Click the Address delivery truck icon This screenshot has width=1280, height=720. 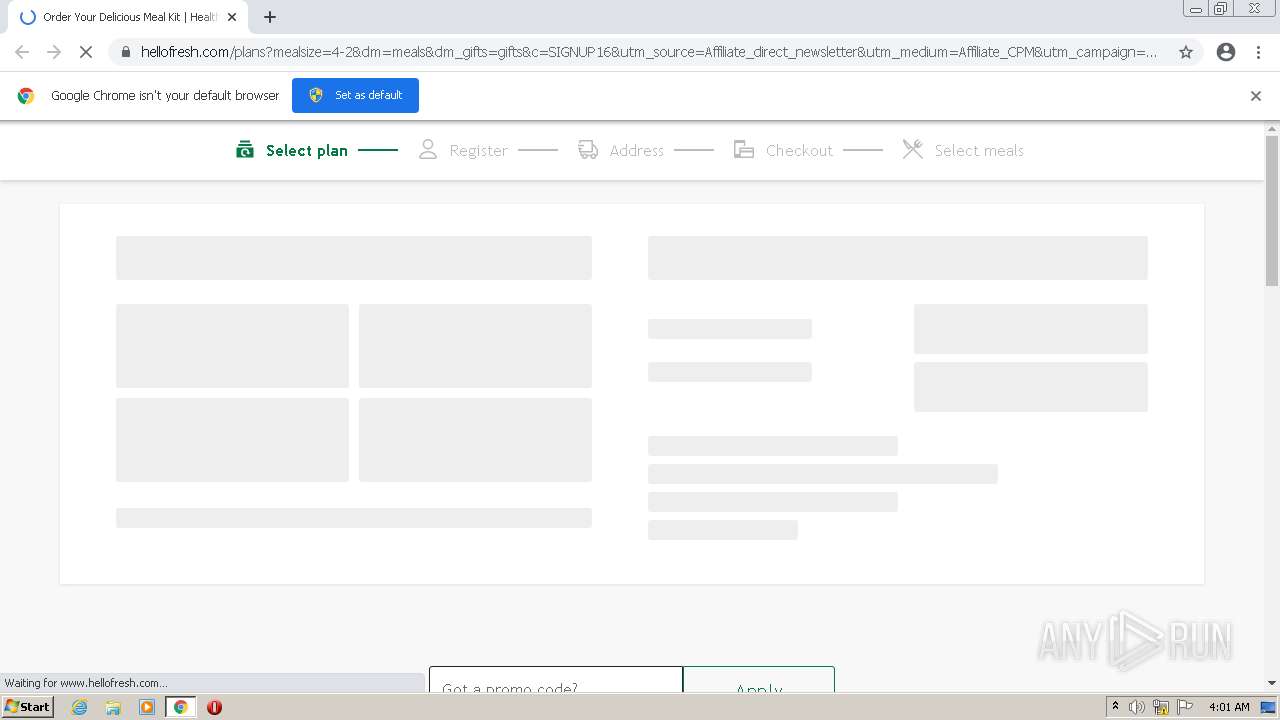(x=588, y=150)
